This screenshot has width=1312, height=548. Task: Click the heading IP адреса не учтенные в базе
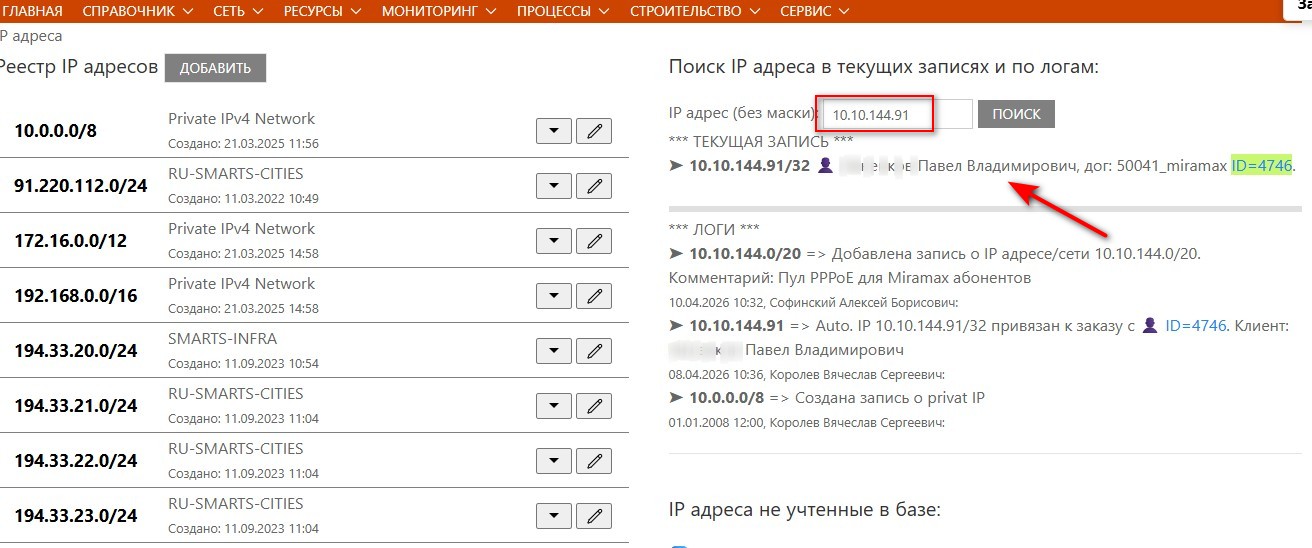pos(804,510)
